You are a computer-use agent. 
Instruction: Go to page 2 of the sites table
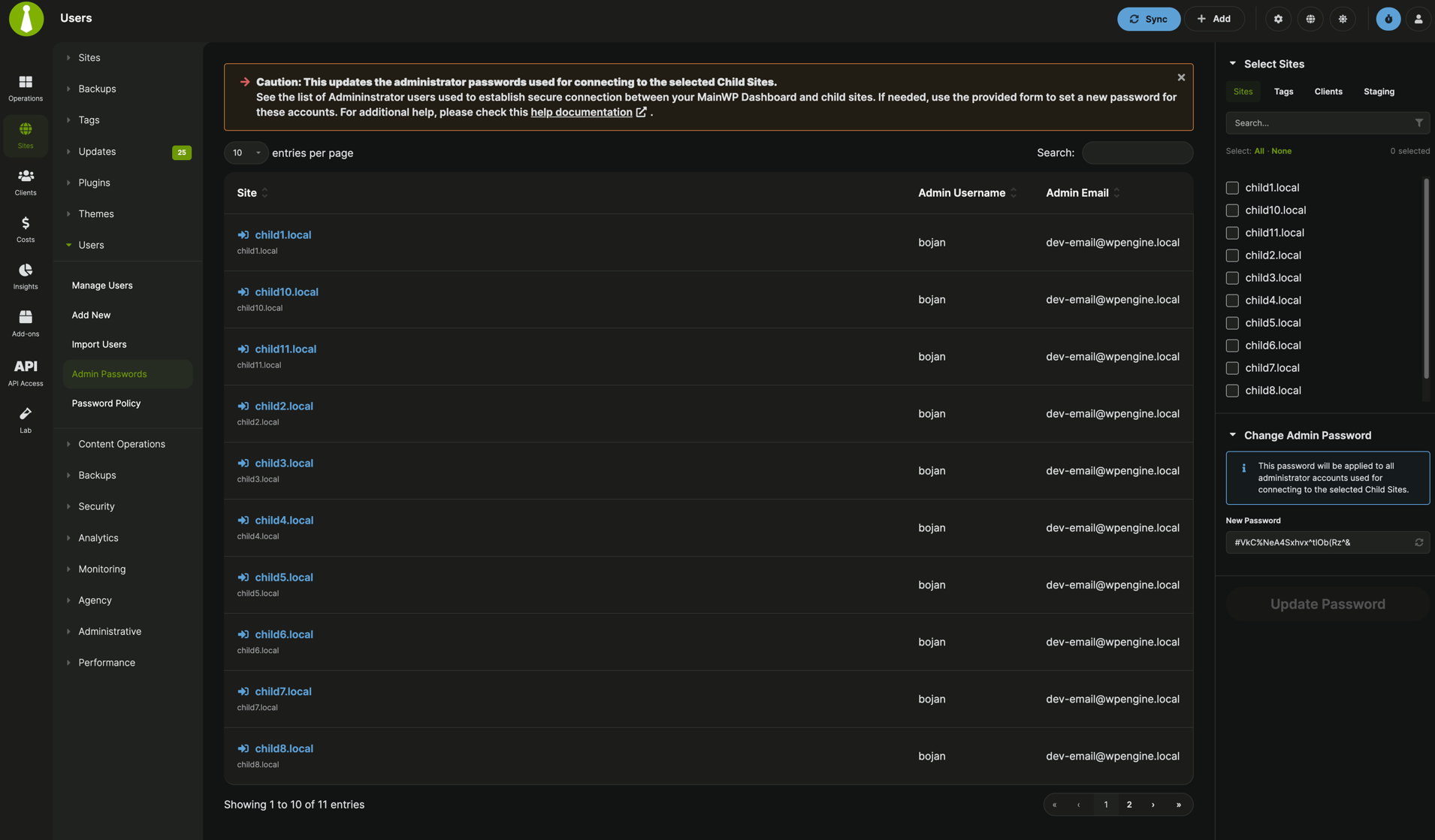pyautogui.click(x=1128, y=804)
